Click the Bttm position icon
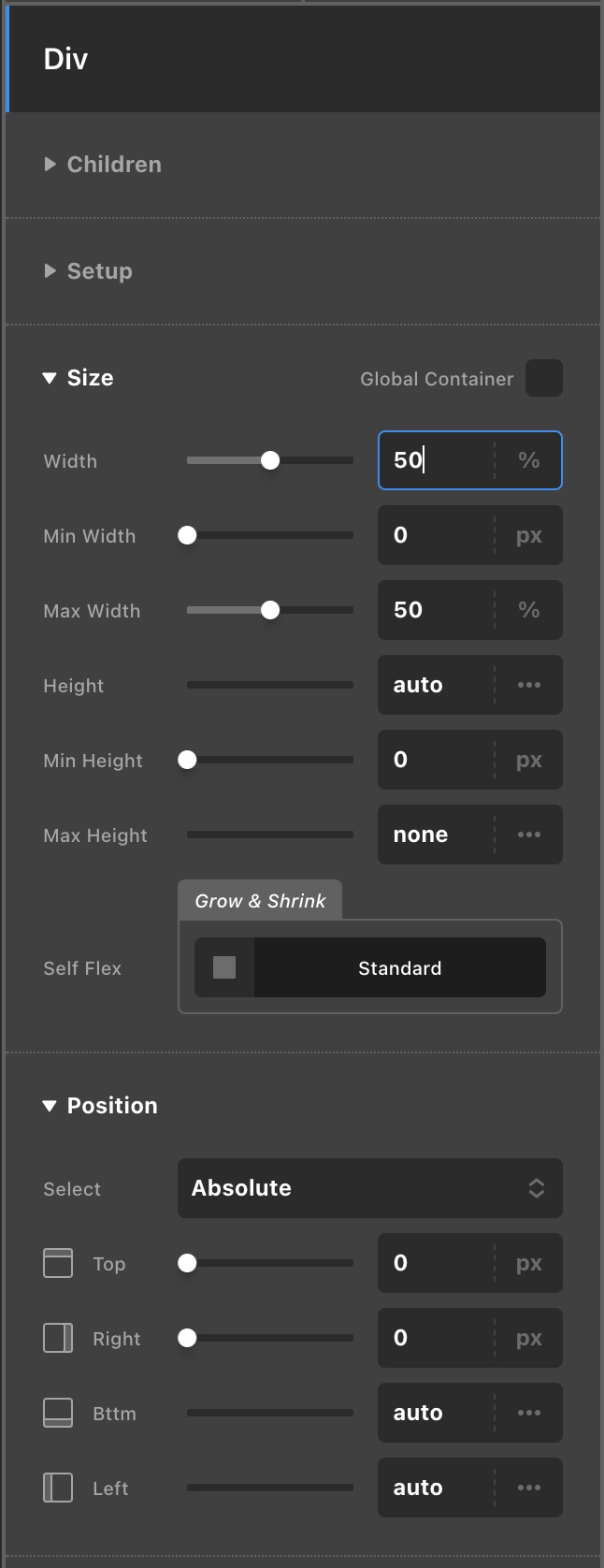604x1568 pixels. click(x=58, y=1413)
